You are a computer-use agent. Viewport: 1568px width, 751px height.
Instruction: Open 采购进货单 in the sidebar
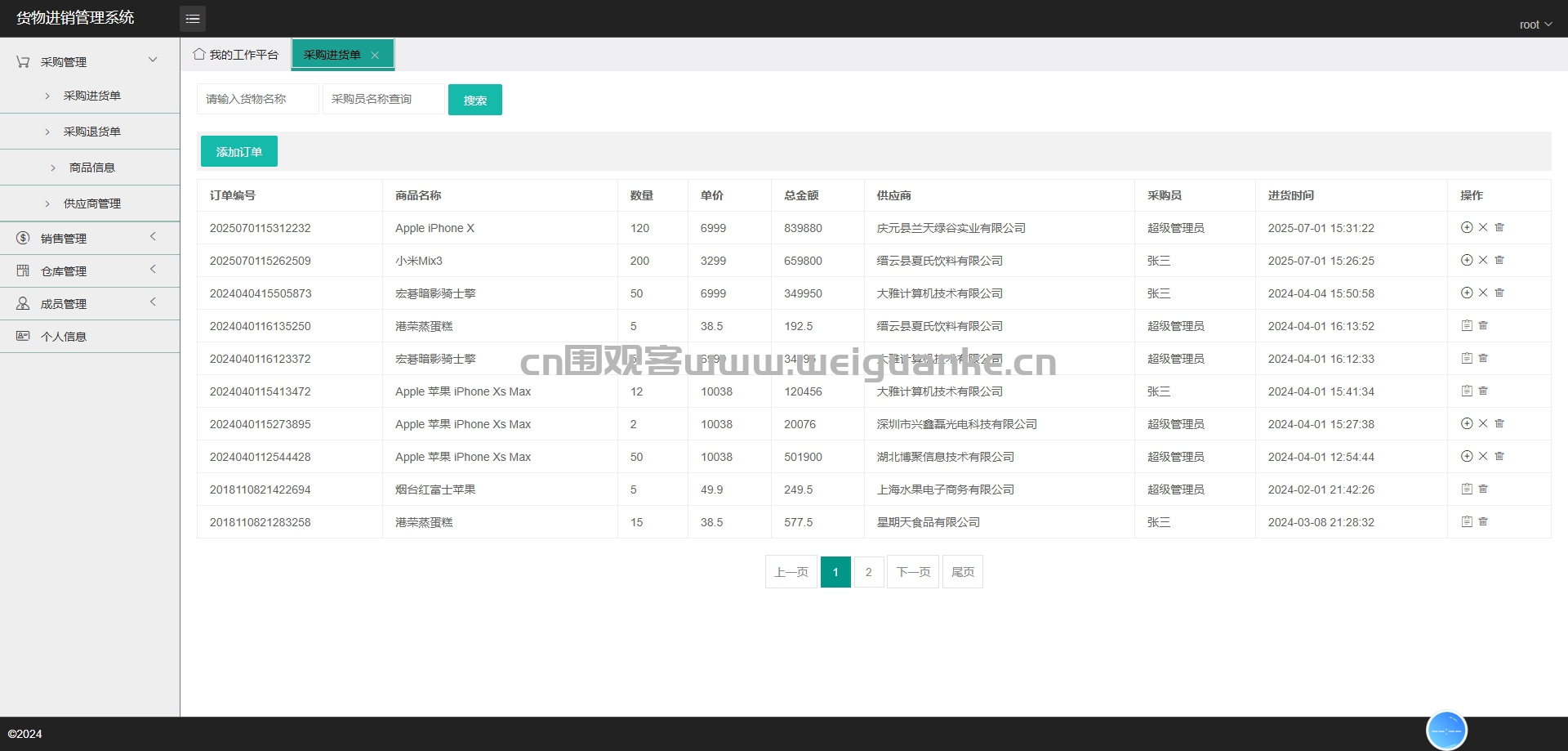tap(91, 96)
